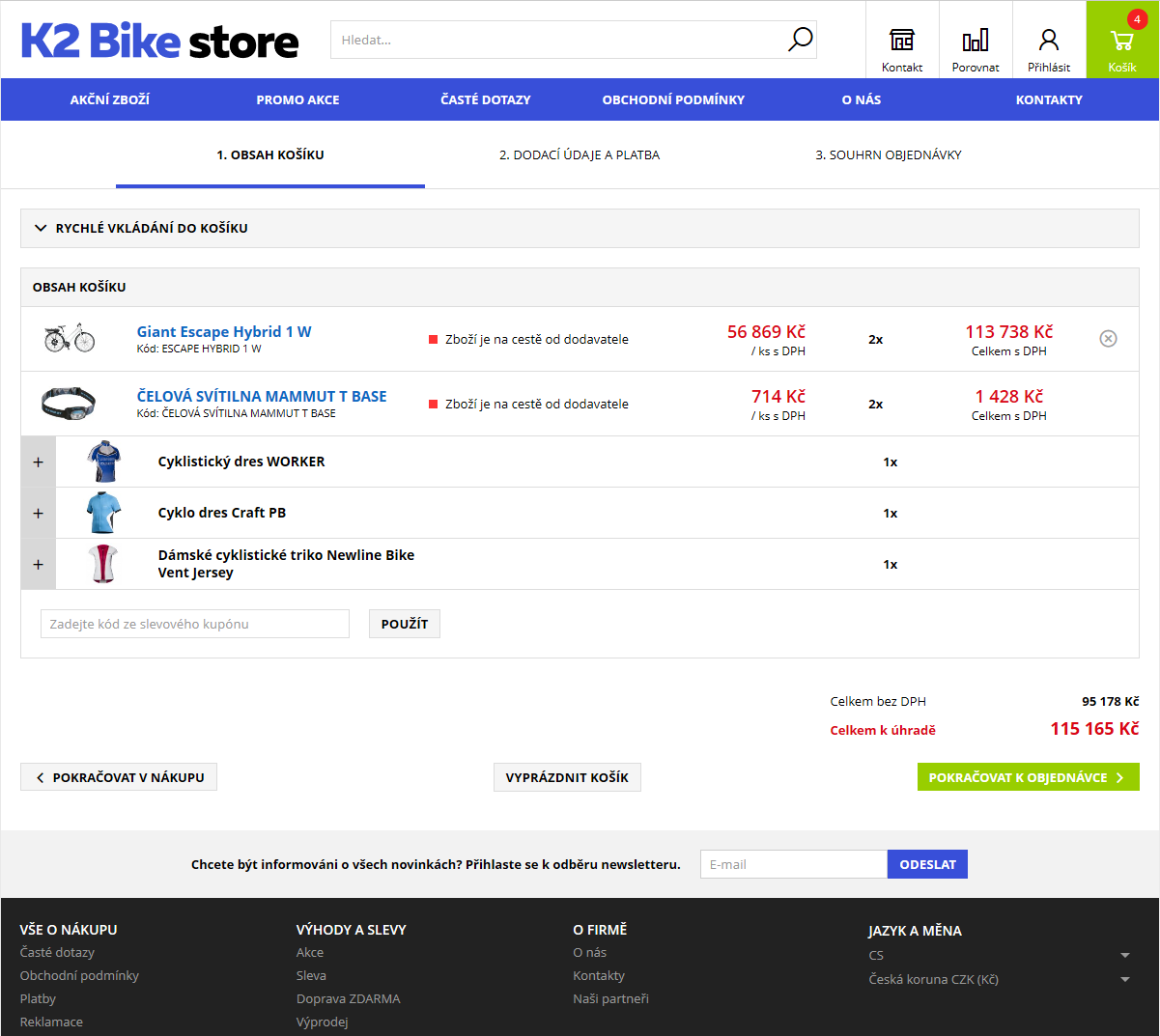1160x1036 pixels.
Task: Click the search magnifier icon
Action: (800, 40)
